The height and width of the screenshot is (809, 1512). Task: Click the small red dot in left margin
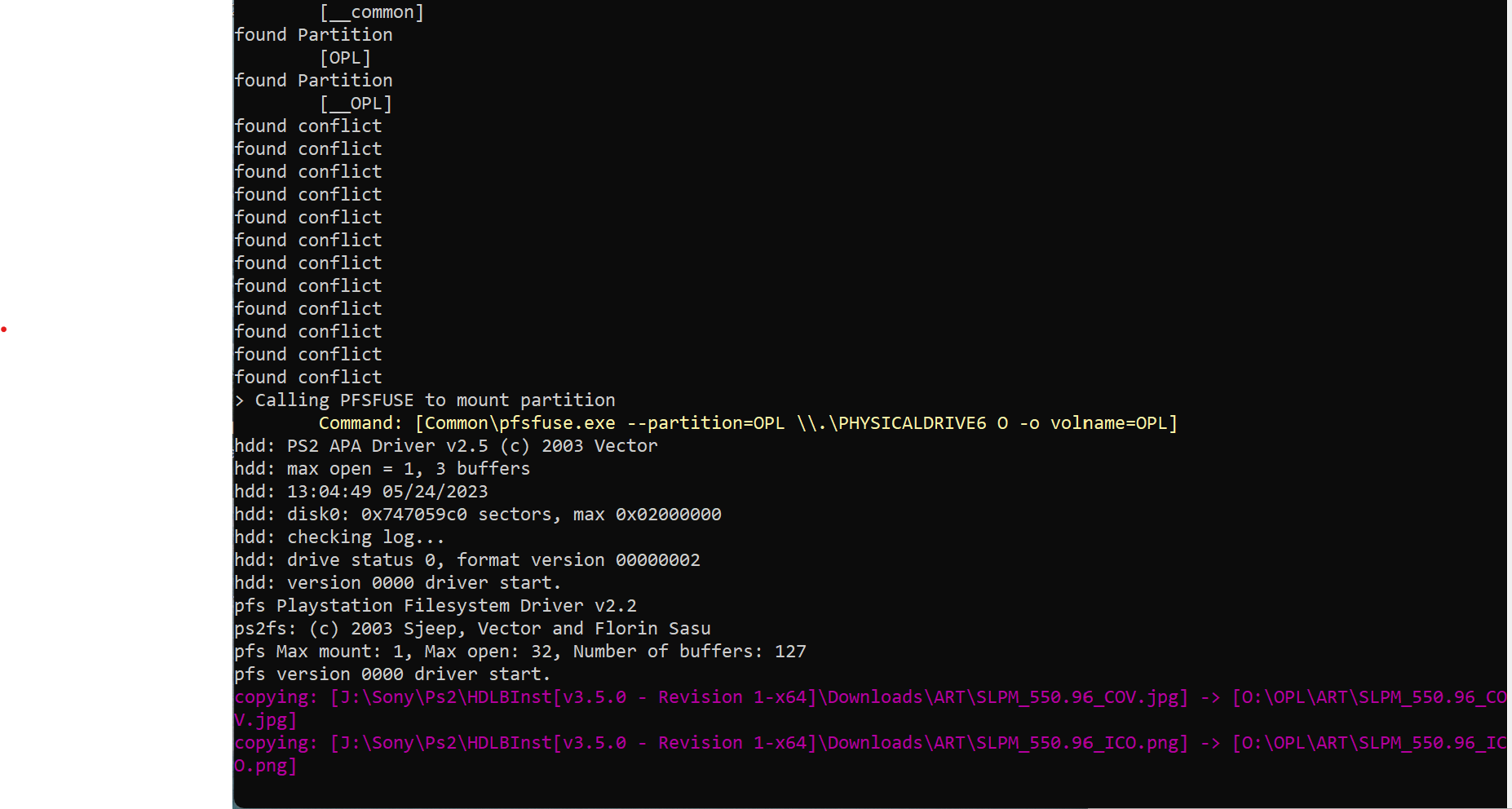[x=4, y=329]
